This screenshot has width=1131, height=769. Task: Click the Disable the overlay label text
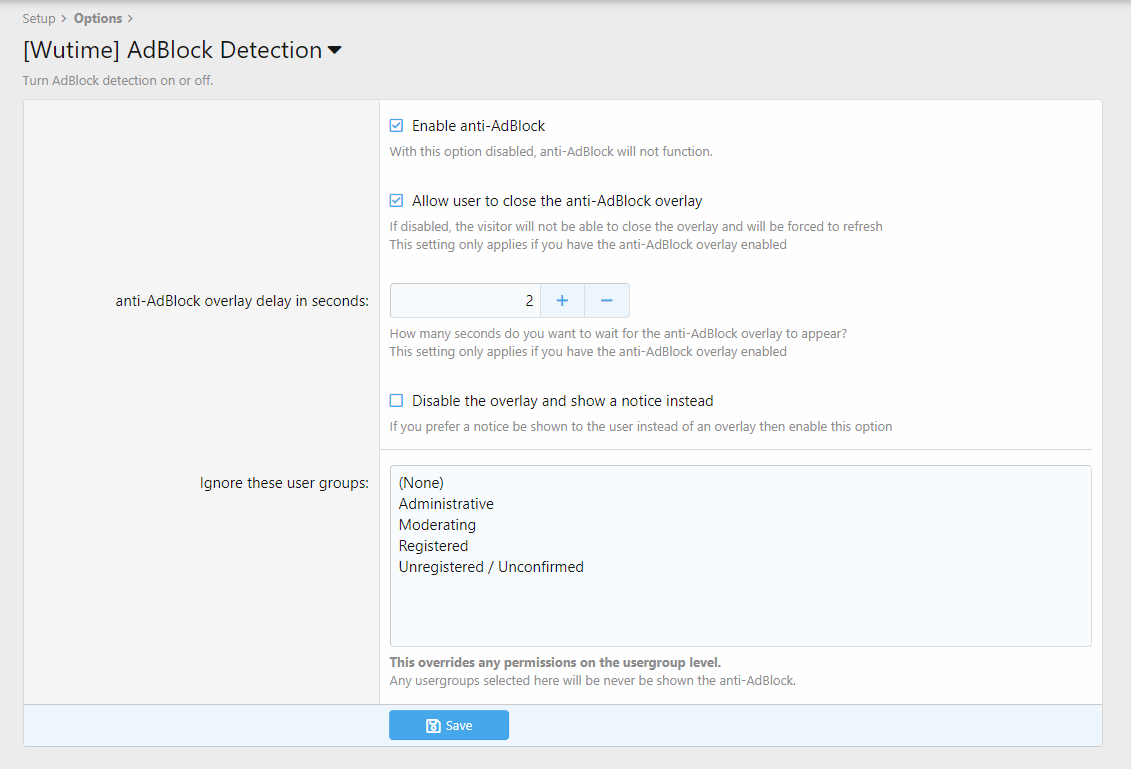click(563, 400)
